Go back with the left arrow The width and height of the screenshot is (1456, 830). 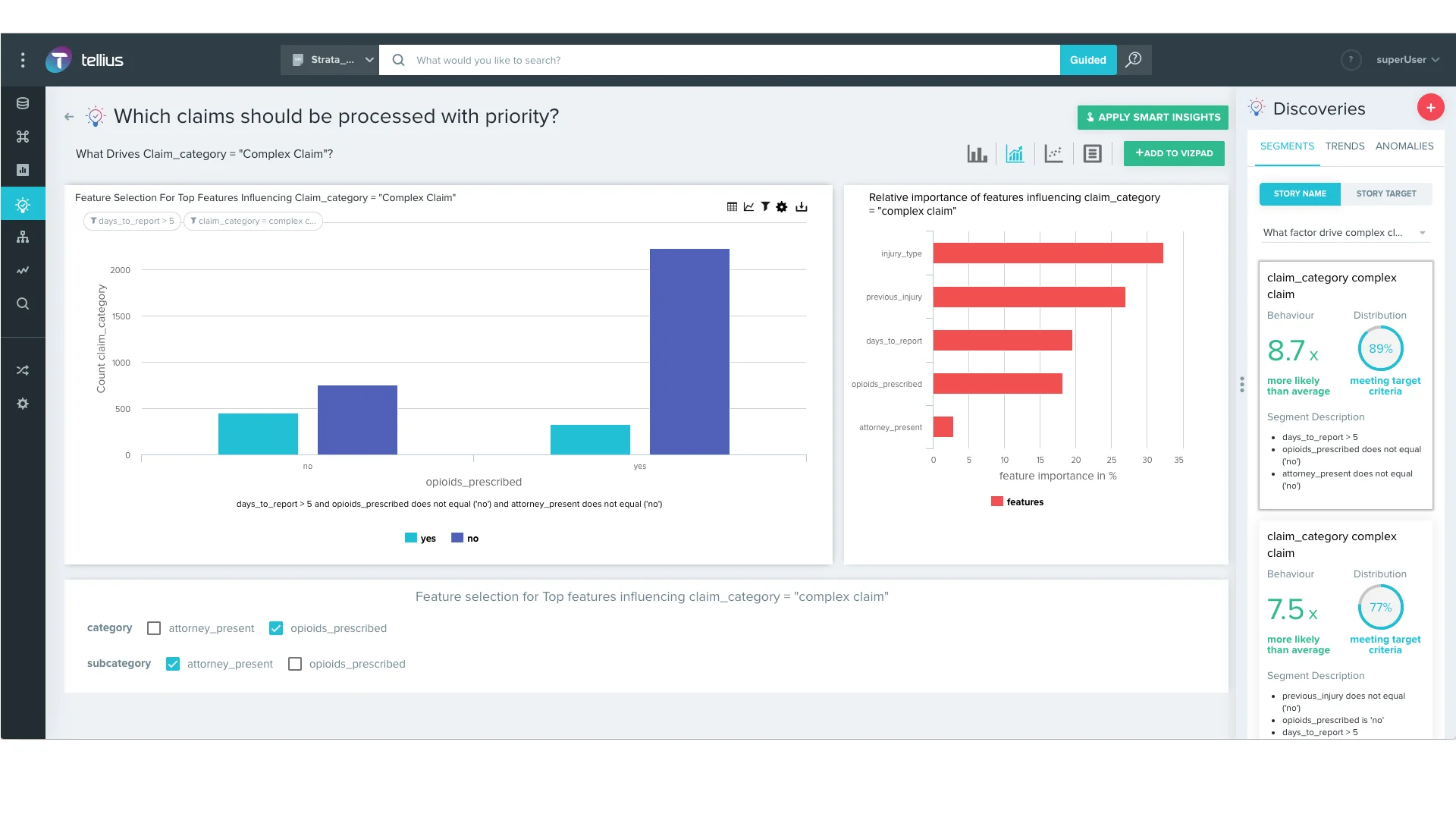69,117
